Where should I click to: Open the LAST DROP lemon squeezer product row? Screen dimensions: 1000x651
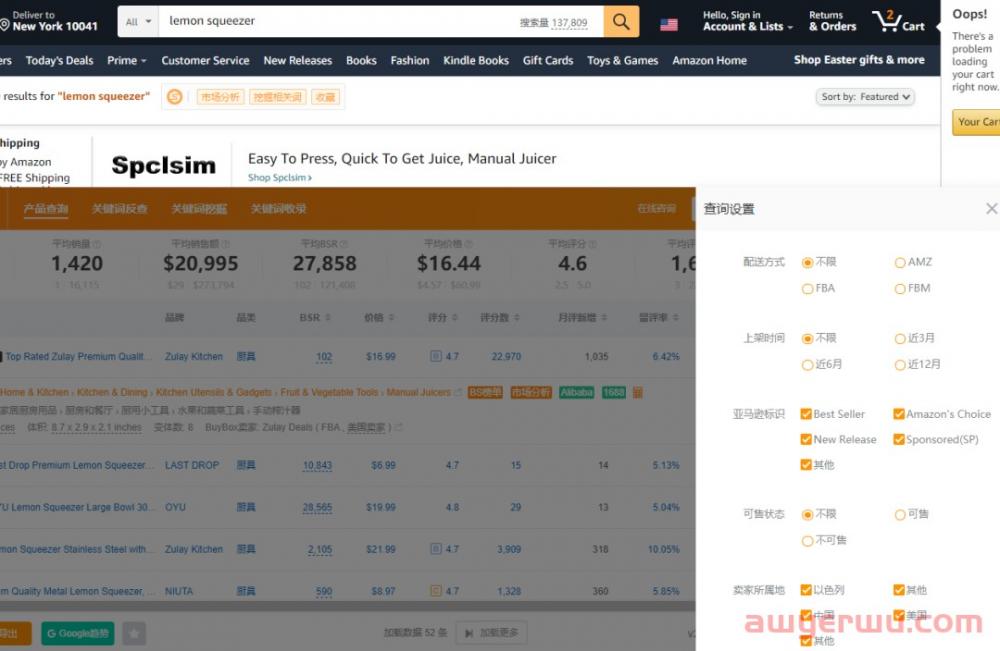point(348,465)
